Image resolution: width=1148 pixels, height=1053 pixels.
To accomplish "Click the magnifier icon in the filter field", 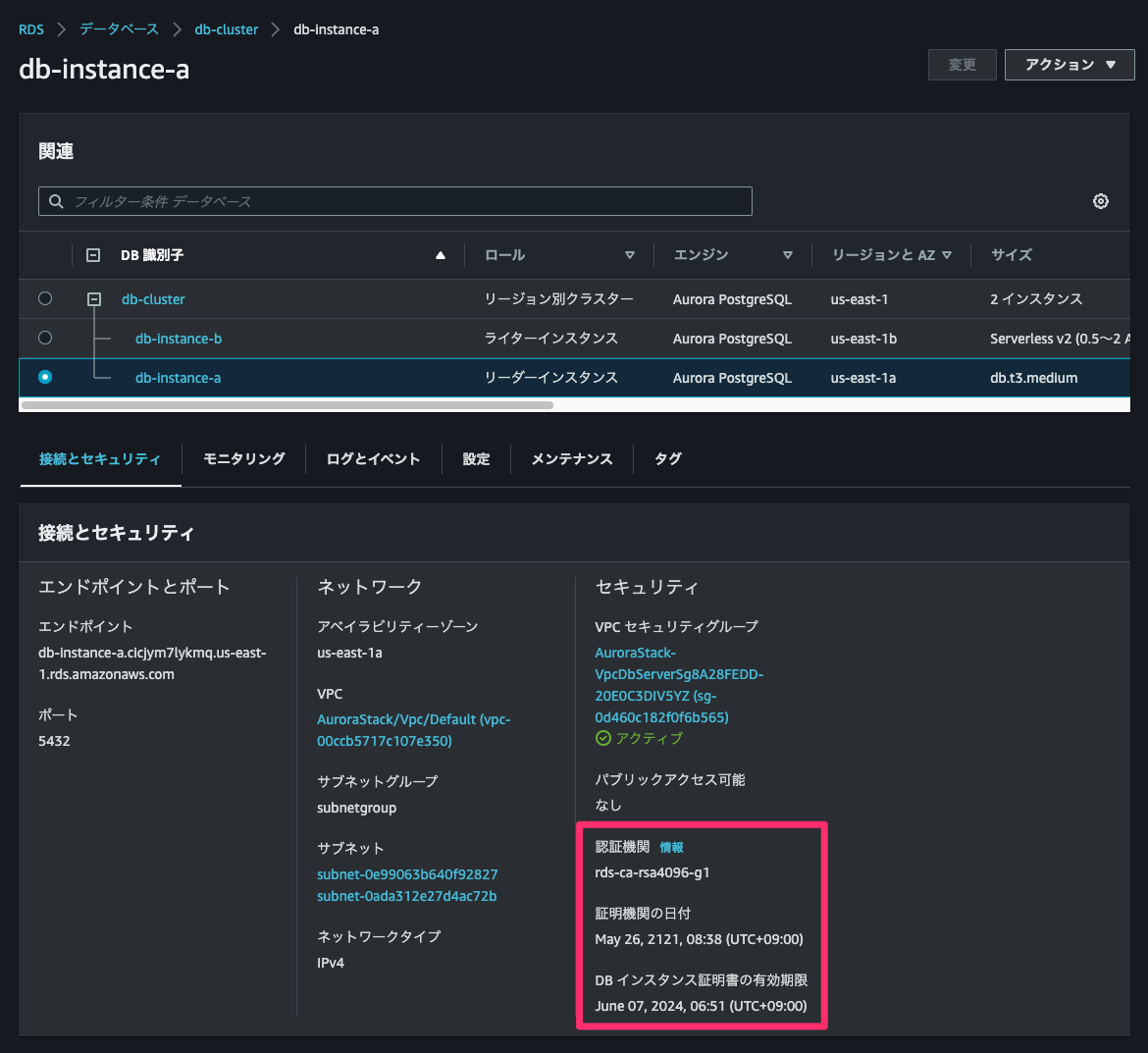I will point(56,200).
